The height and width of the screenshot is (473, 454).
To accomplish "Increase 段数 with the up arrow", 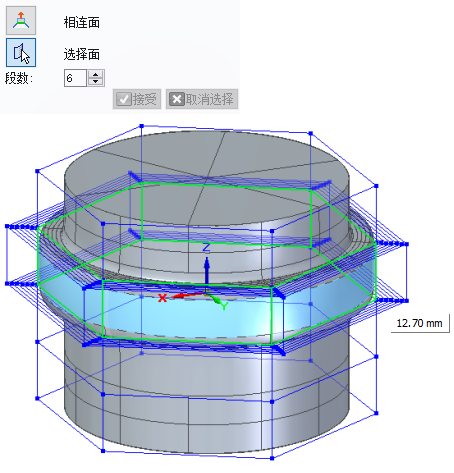I will [x=96, y=74].
